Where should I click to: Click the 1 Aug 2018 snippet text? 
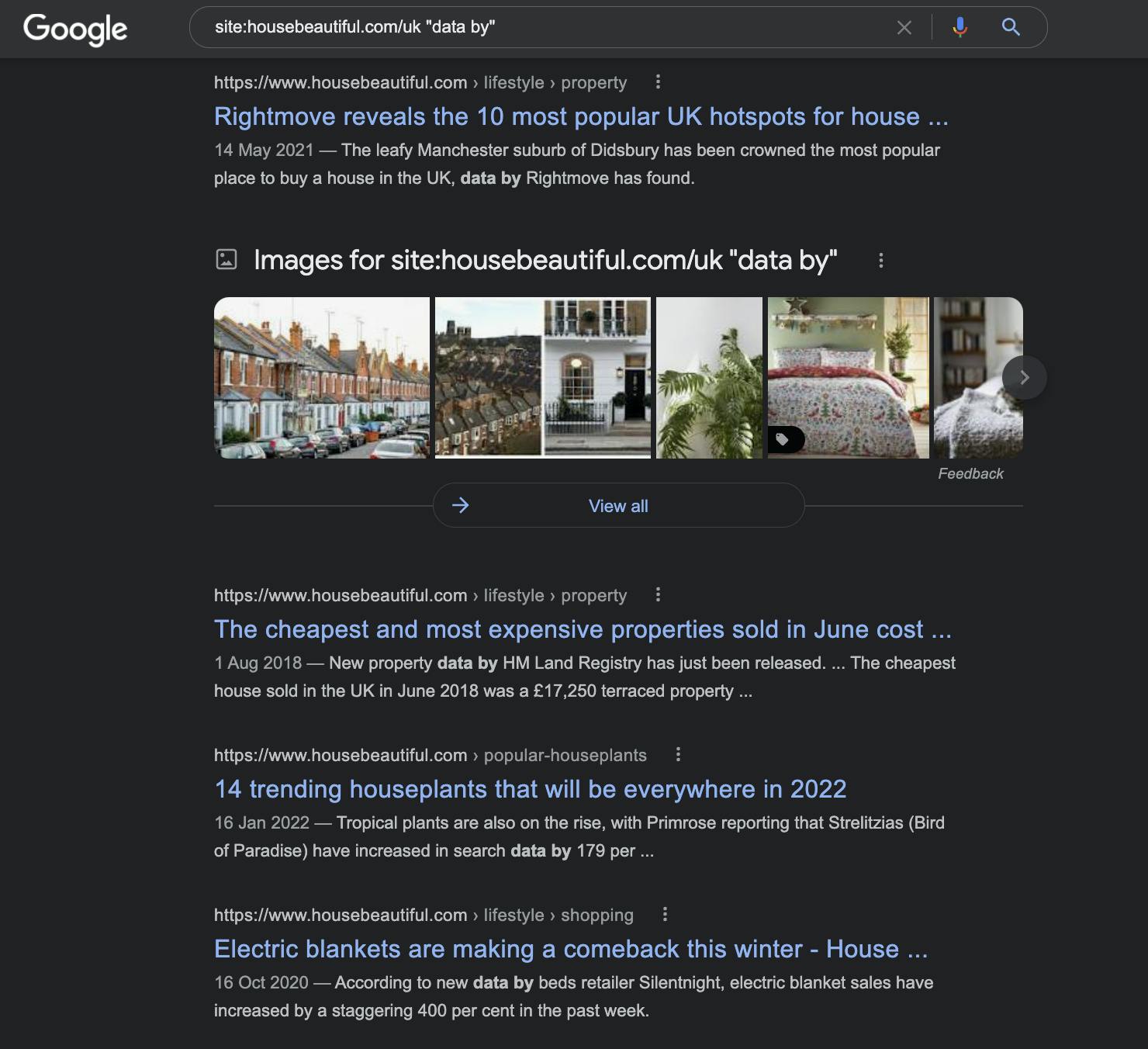click(x=585, y=677)
